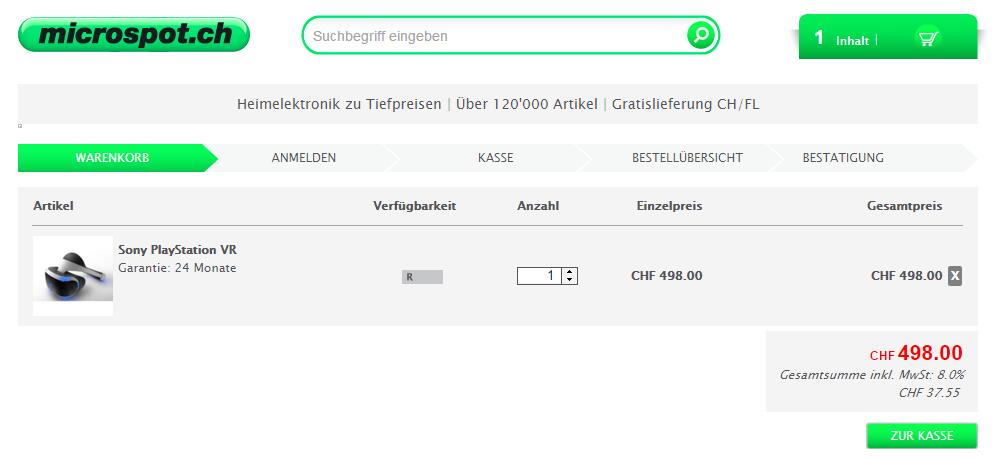Go to the Bestätigung step
Screen dimensions: 999x462
(842, 158)
